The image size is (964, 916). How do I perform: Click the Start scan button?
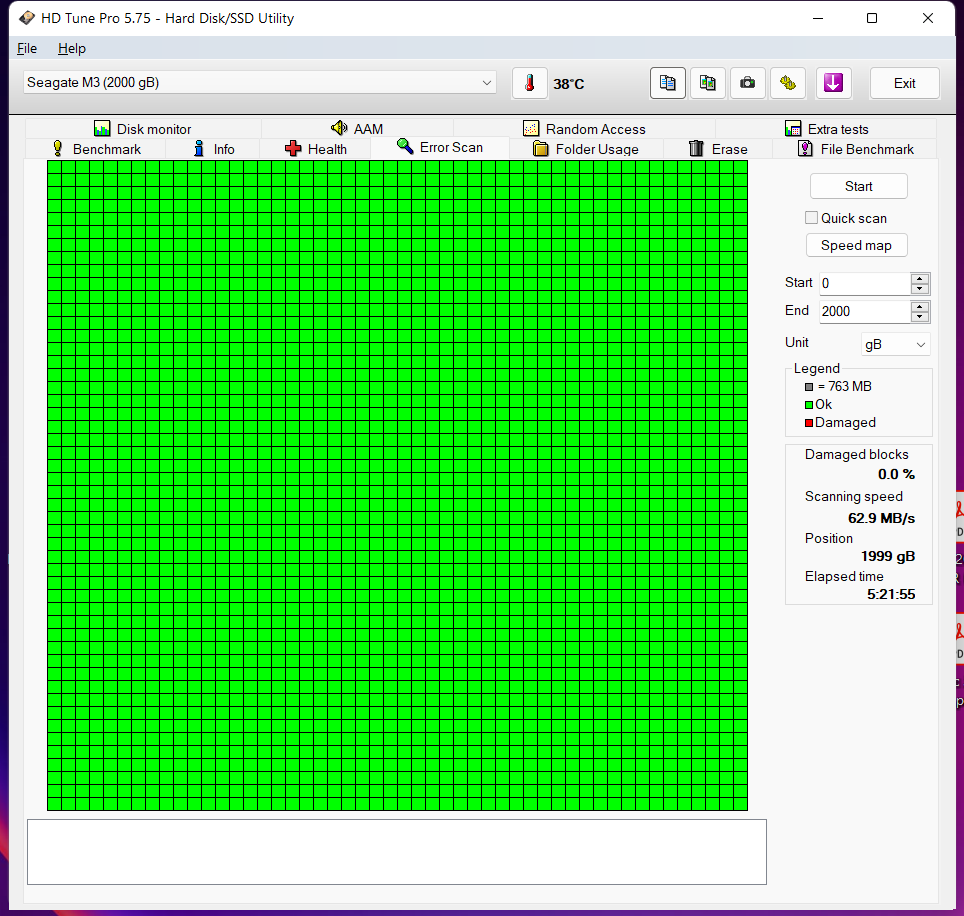tap(859, 186)
